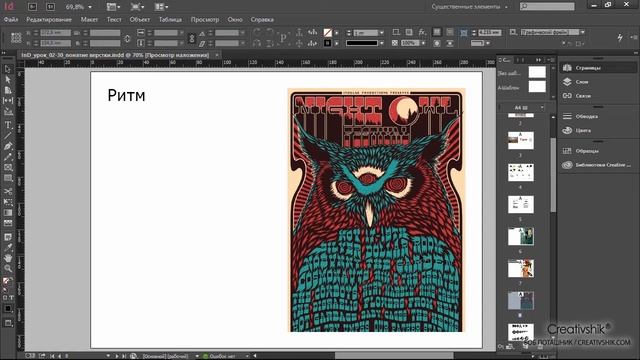Select the Note tool
Image resolution: width=640 pixels, height=360 pixels.
(8, 237)
